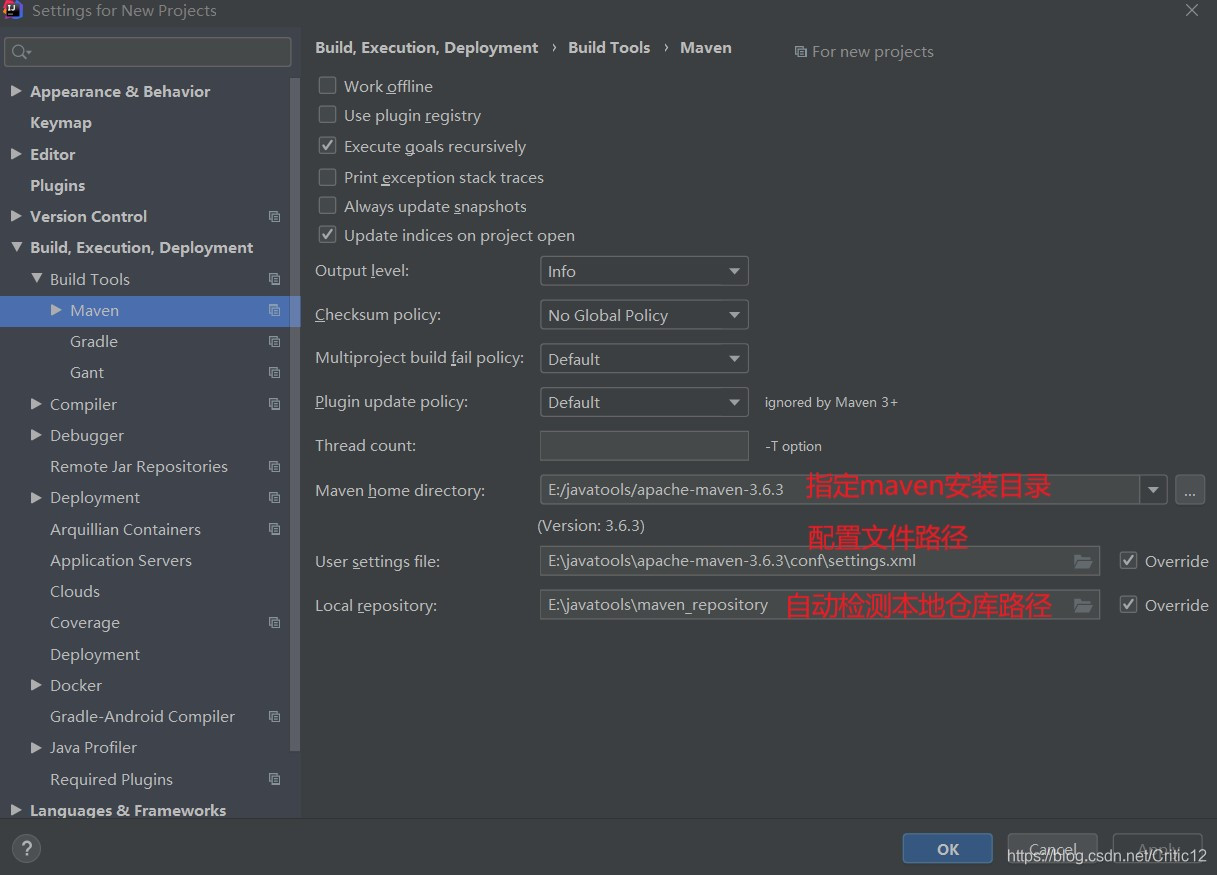Click Maven home directory browse button
Viewport: 1217px width, 875px height.
pyautogui.click(x=1190, y=490)
